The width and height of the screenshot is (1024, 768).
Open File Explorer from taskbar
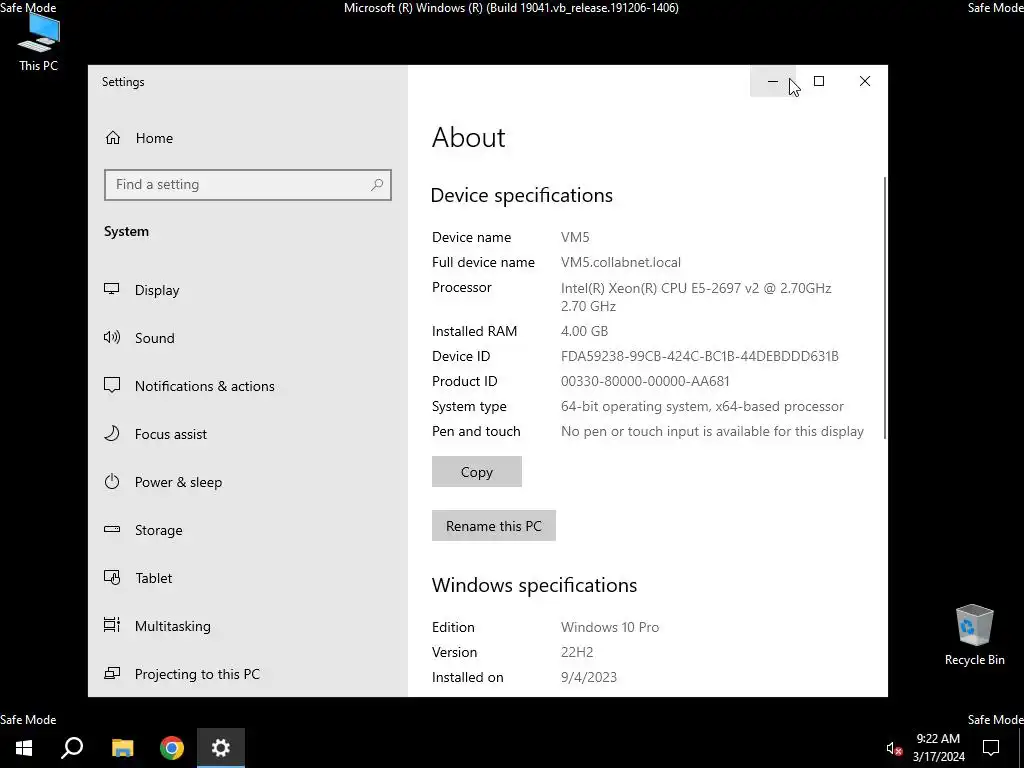[122, 748]
